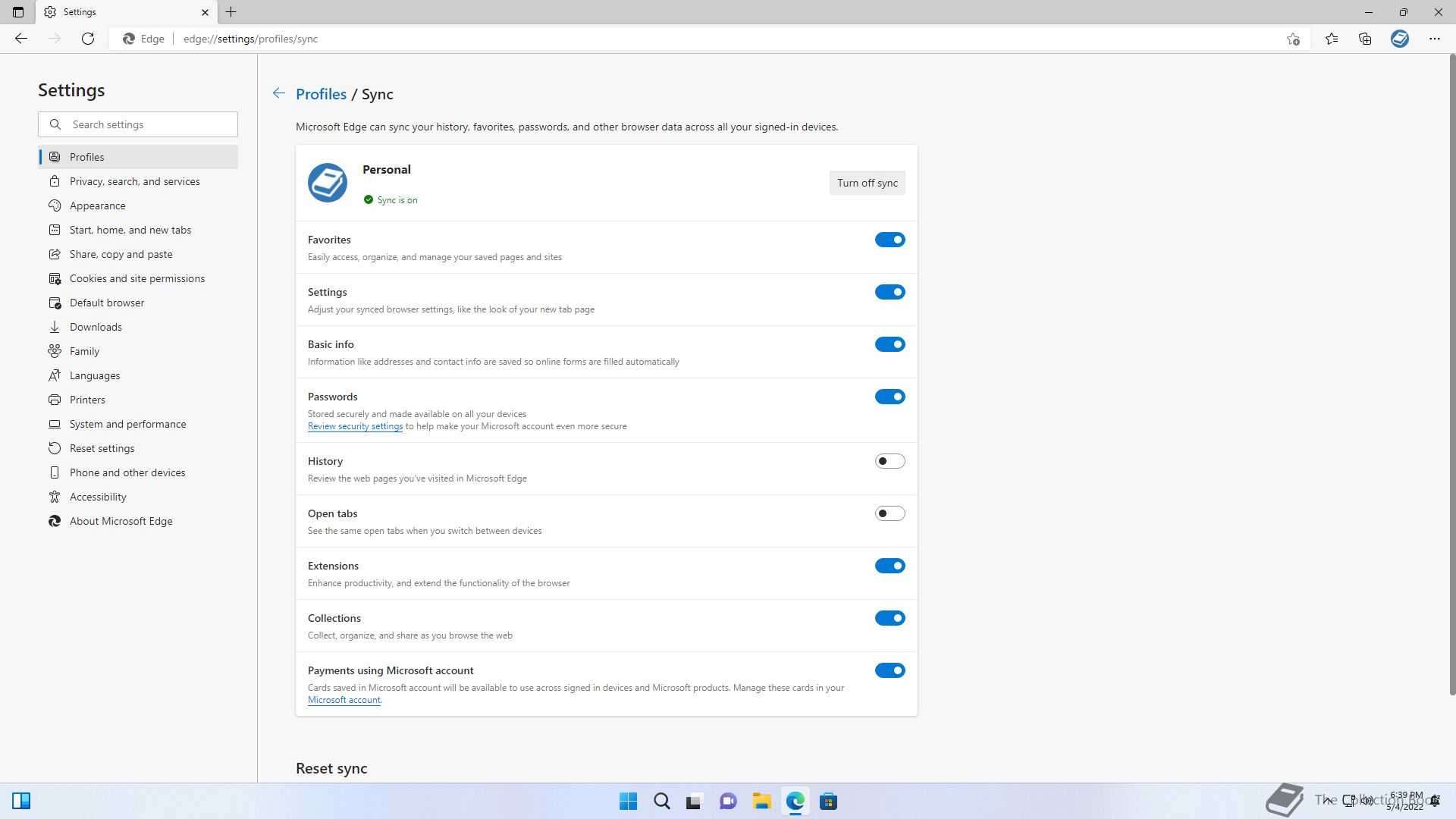The height and width of the screenshot is (819, 1456).
Task: Disable Extensions sync toggle
Action: [x=890, y=566]
